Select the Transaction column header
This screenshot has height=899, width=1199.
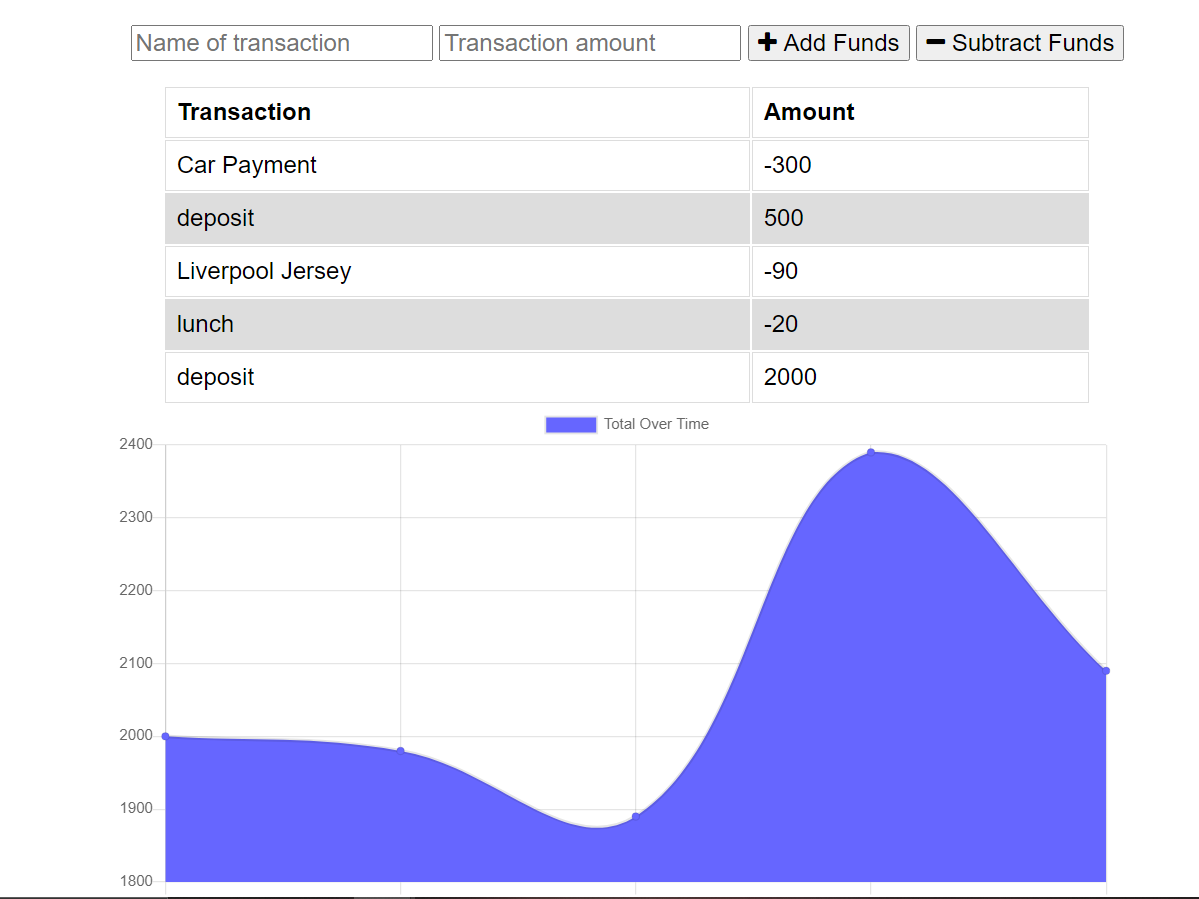[x=244, y=112]
